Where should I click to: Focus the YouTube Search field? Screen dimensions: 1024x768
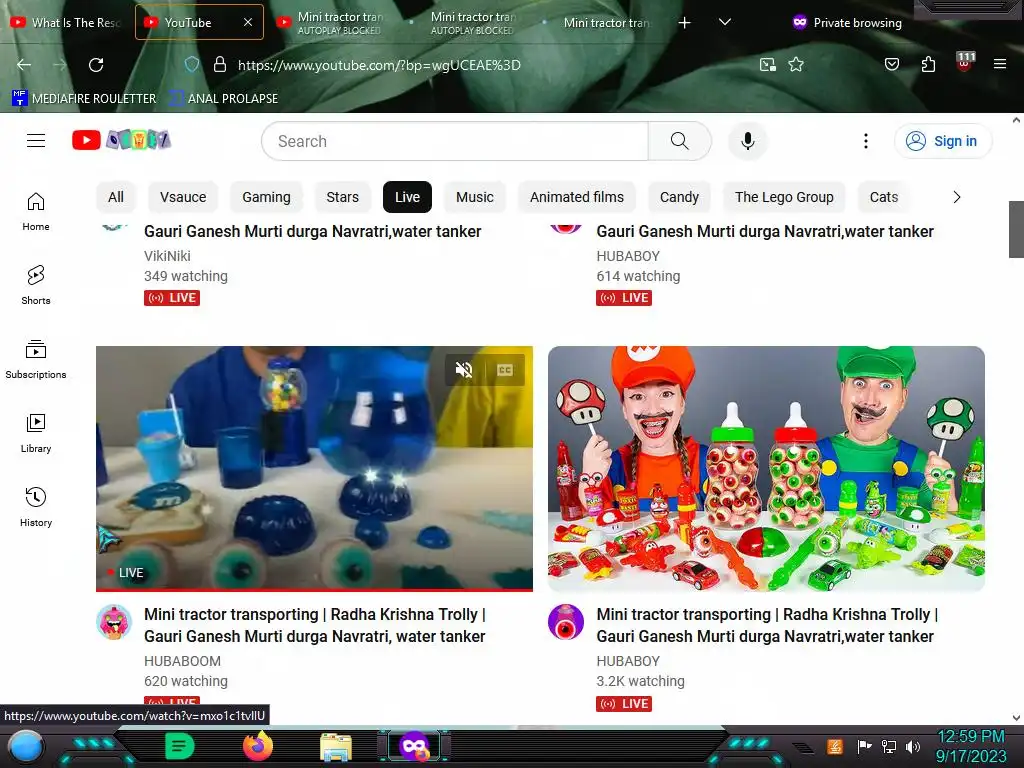tap(455, 141)
